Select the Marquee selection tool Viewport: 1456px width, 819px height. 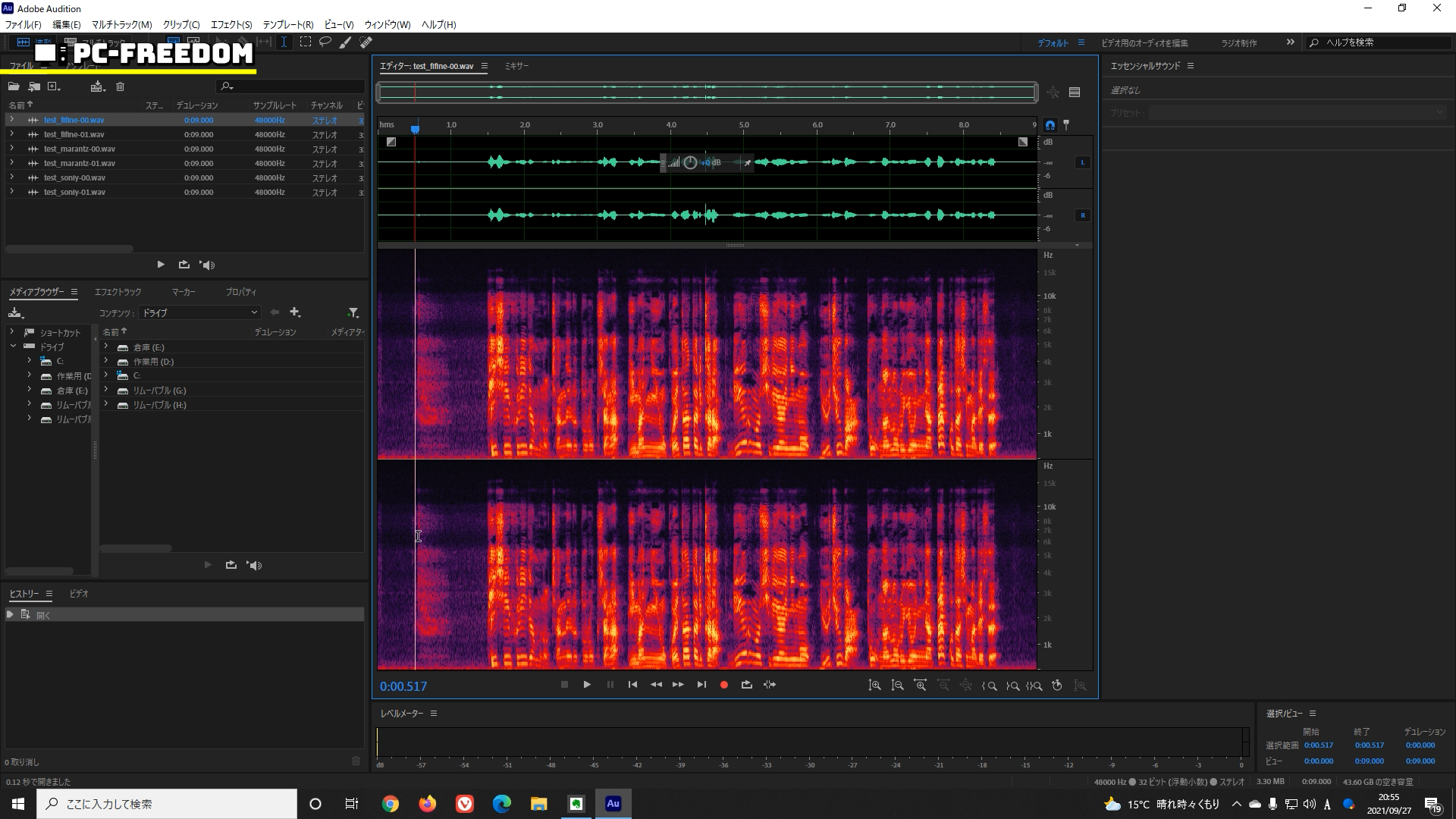click(x=305, y=42)
